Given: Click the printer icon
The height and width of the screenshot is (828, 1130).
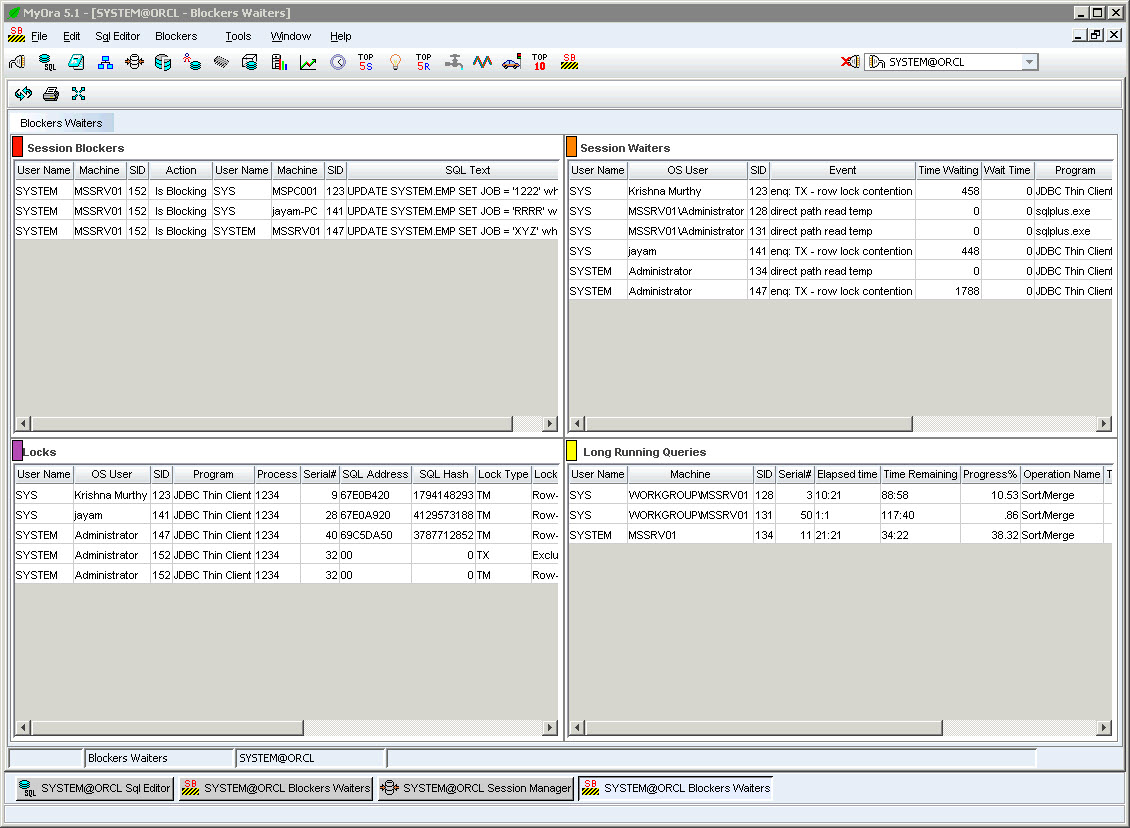Looking at the screenshot, I should point(51,94).
